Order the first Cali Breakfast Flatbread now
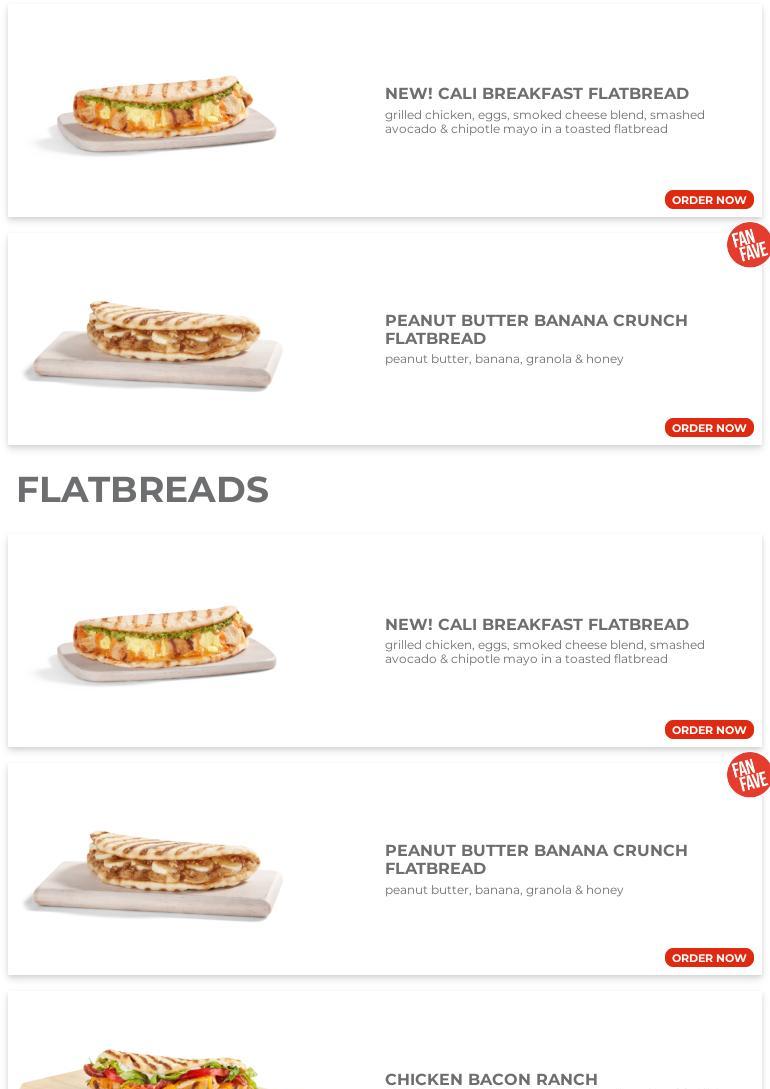 709,200
